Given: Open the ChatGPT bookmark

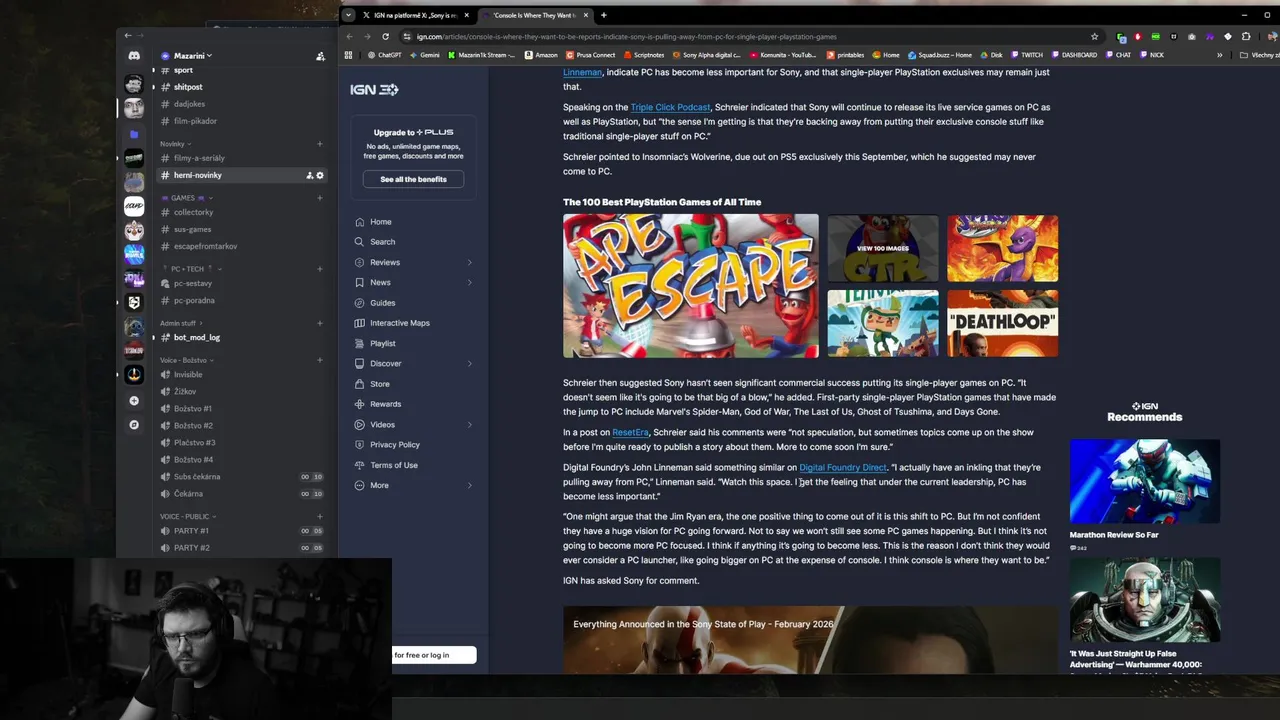Looking at the screenshot, I should click(385, 55).
